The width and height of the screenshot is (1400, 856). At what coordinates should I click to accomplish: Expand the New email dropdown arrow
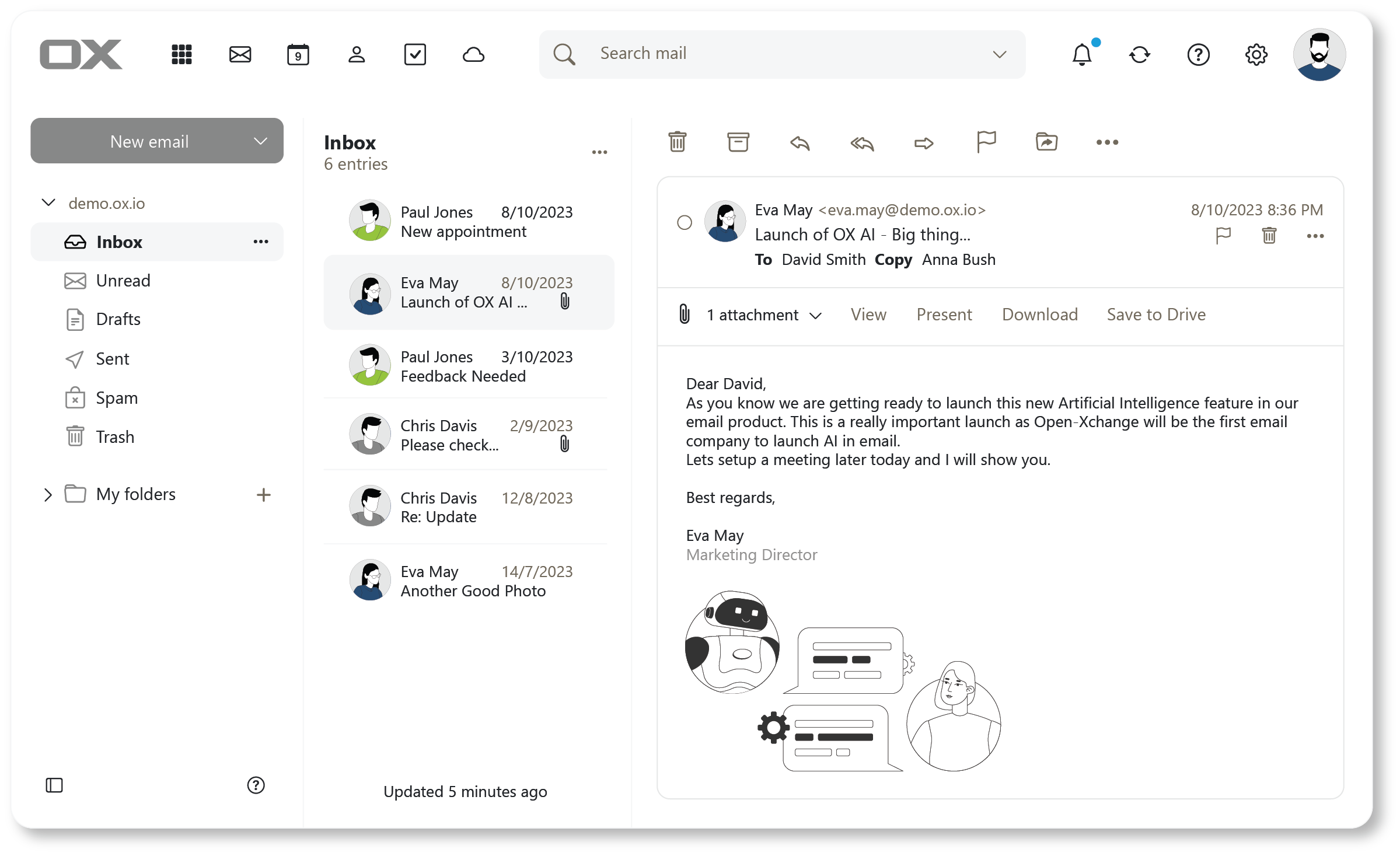[261, 141]
